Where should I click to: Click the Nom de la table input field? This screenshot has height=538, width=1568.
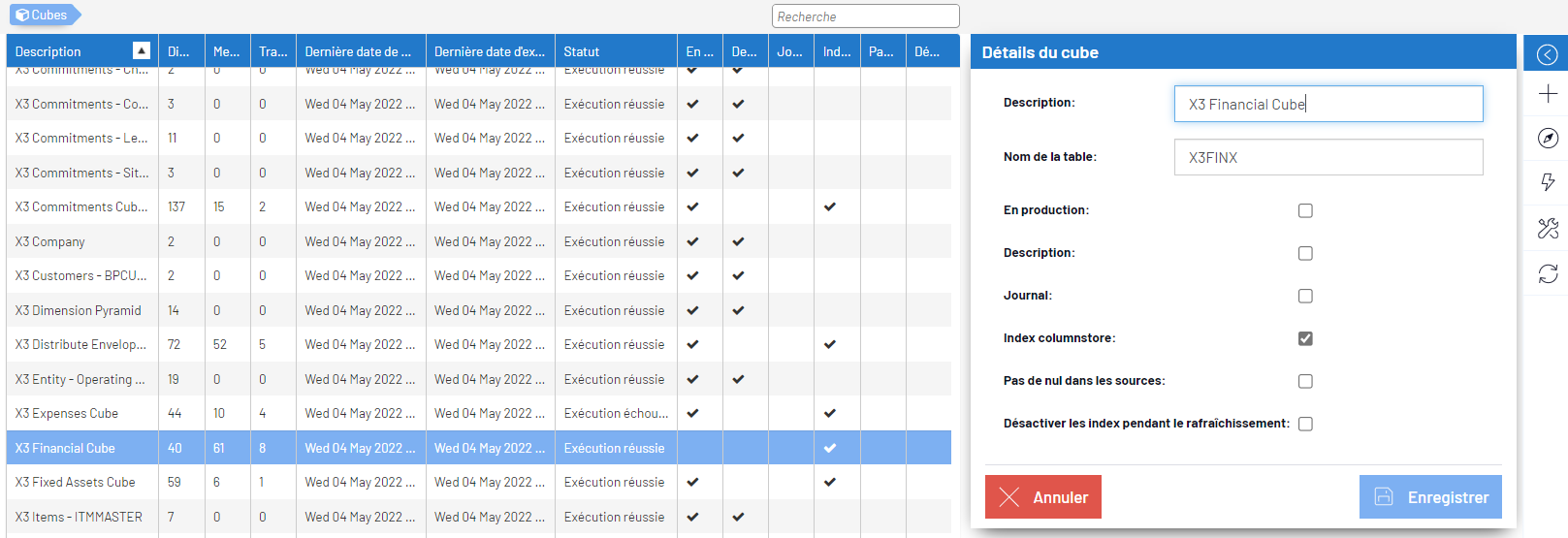[1328, 157]
